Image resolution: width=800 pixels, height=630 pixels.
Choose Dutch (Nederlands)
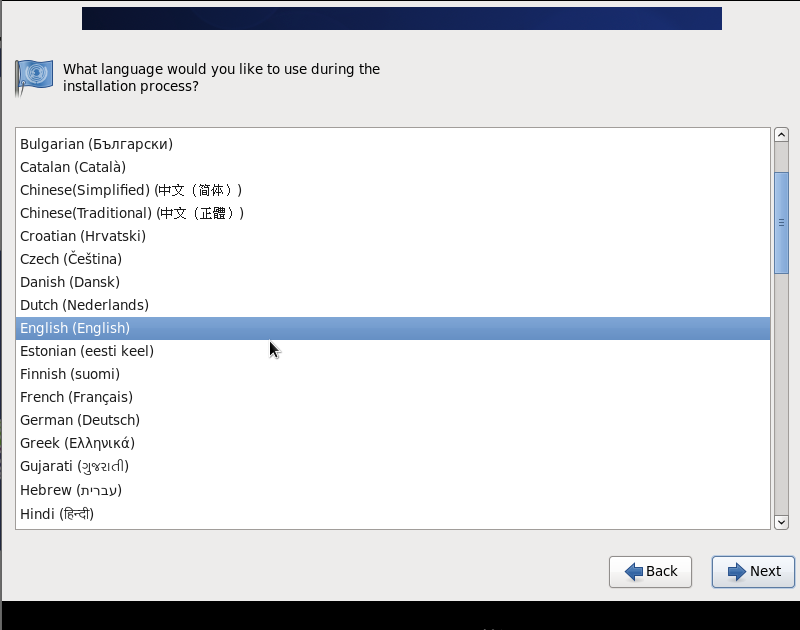pos(393,305)
